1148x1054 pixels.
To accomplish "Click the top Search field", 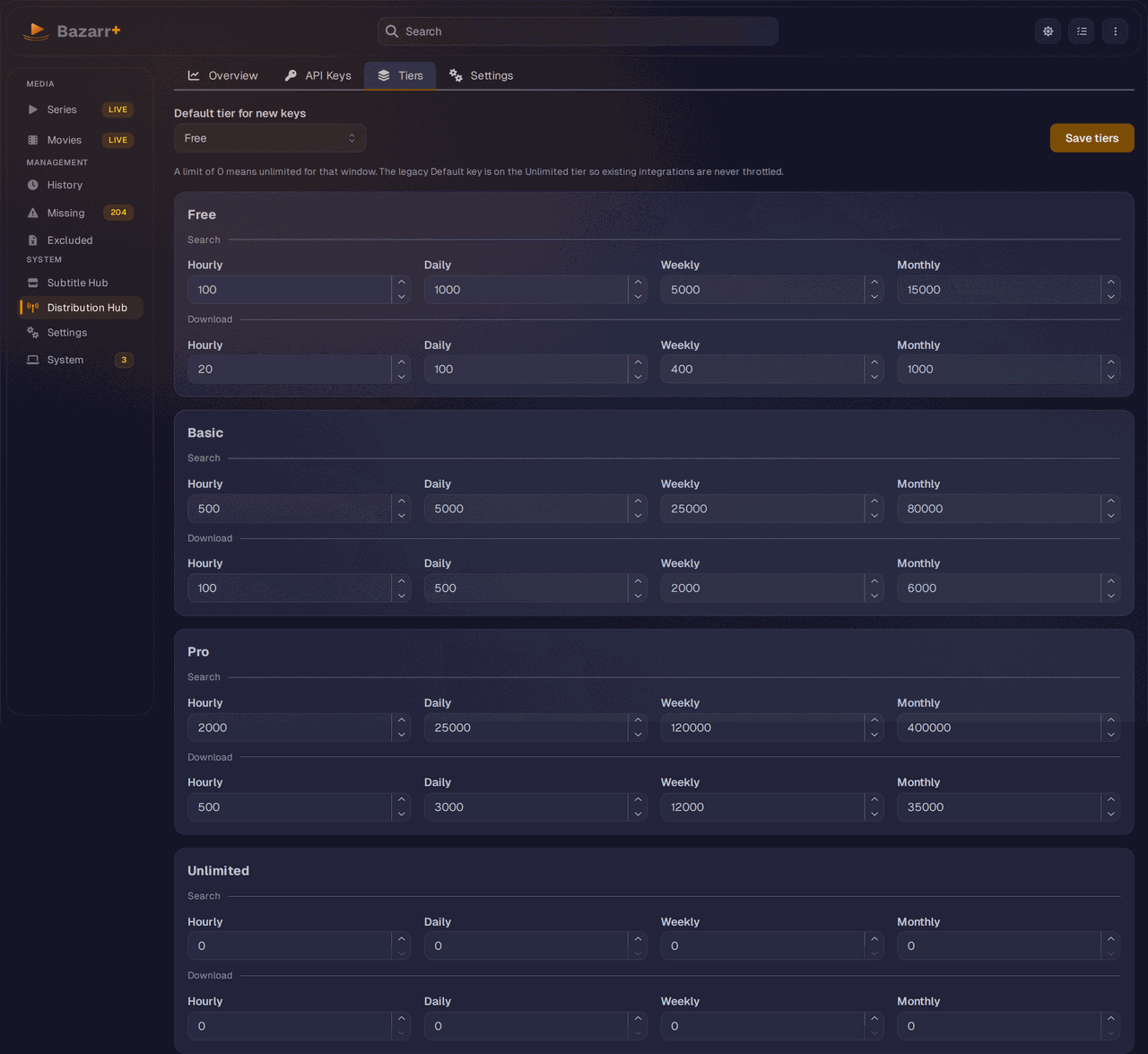I will pyautogui.click(x=578, y=31).
